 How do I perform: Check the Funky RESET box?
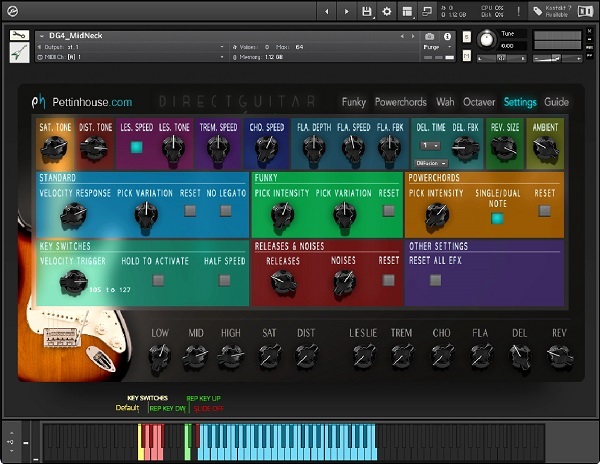pyautogui.click(x=389, y=210)
